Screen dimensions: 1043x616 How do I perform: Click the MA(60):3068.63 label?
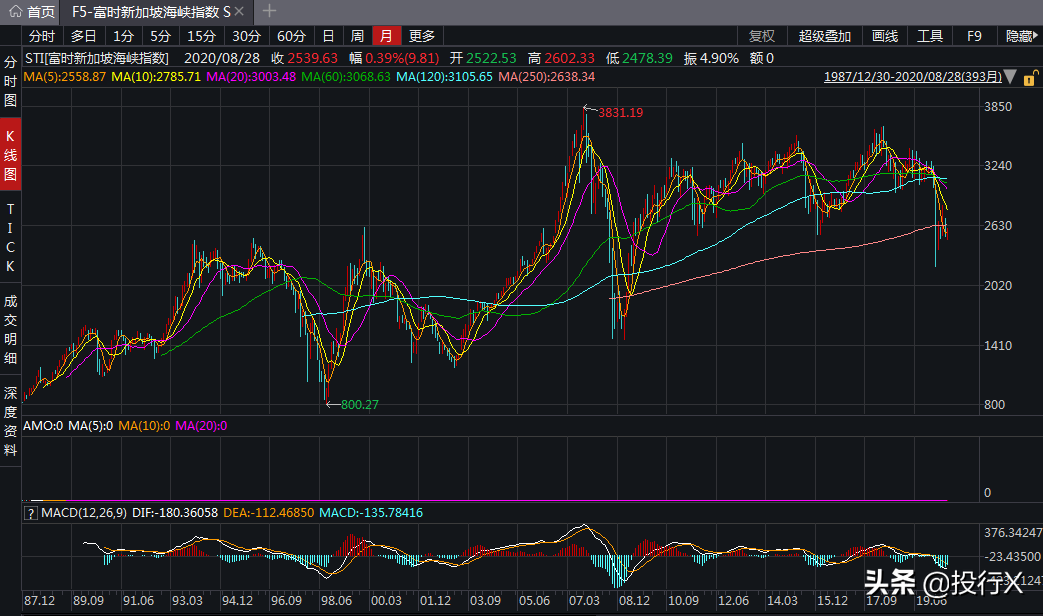345,77
